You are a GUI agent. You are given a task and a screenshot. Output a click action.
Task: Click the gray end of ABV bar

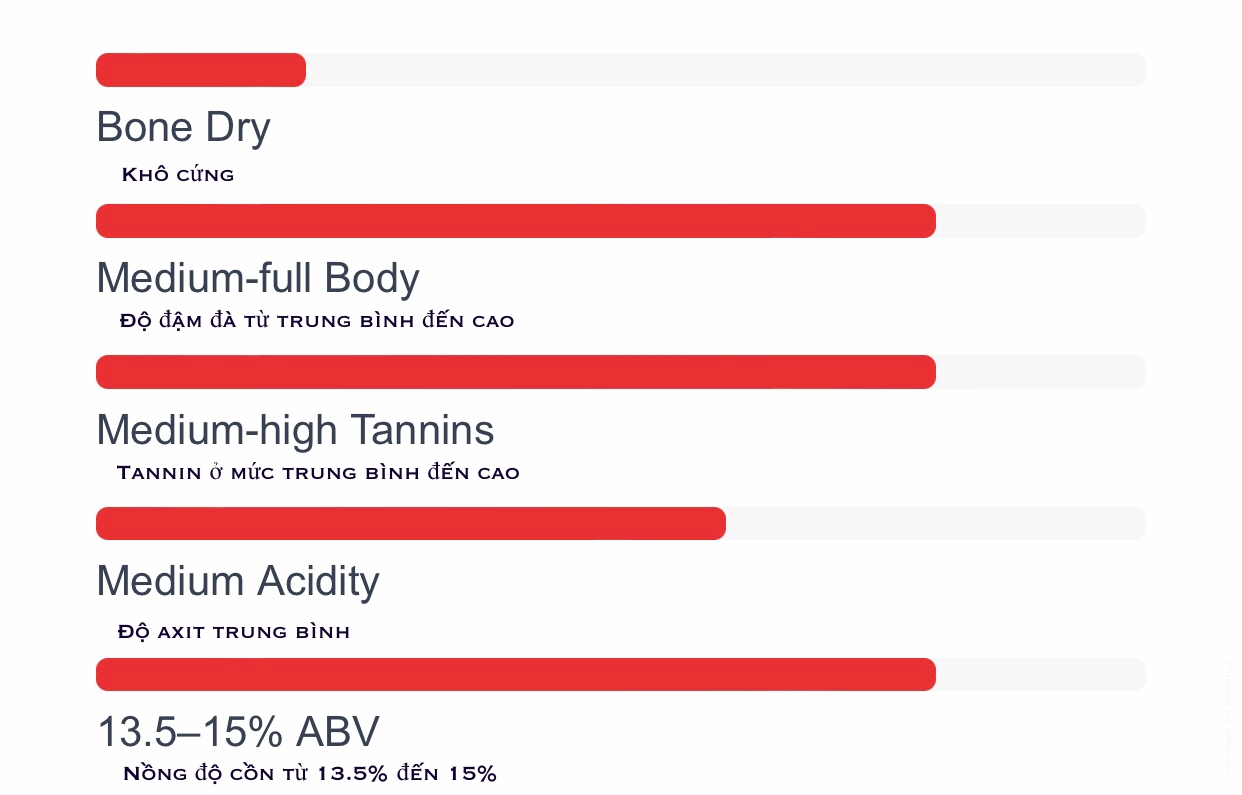(x=1040, y=674)
